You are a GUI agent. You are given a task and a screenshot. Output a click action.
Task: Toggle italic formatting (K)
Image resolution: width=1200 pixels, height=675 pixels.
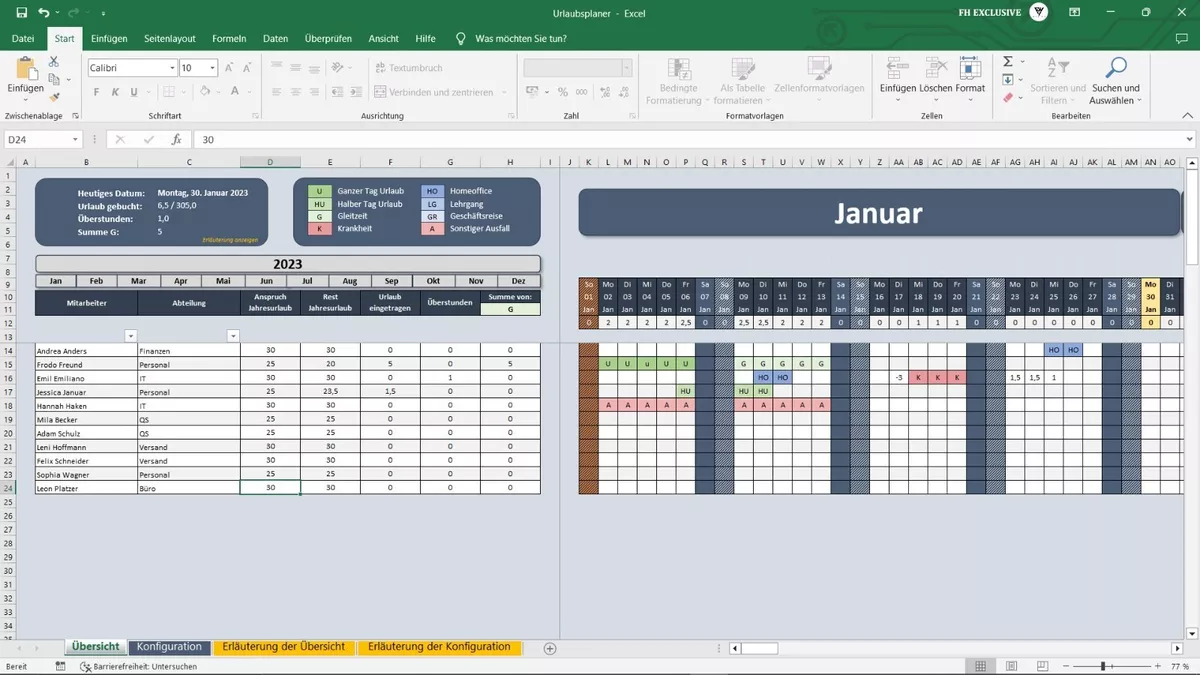click(115, 92)
